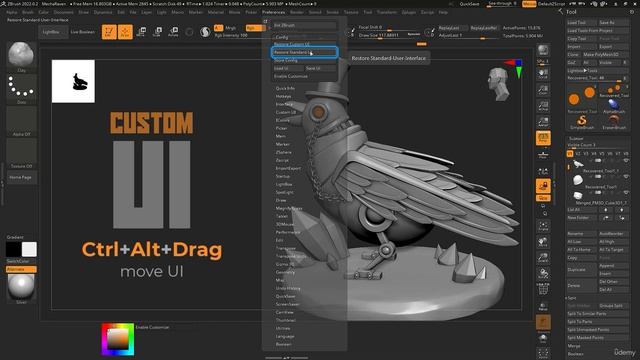Viewport: 640px width, 360px height.
Task: Toggle the orange Local symmetry lock button
Action: 543,186
